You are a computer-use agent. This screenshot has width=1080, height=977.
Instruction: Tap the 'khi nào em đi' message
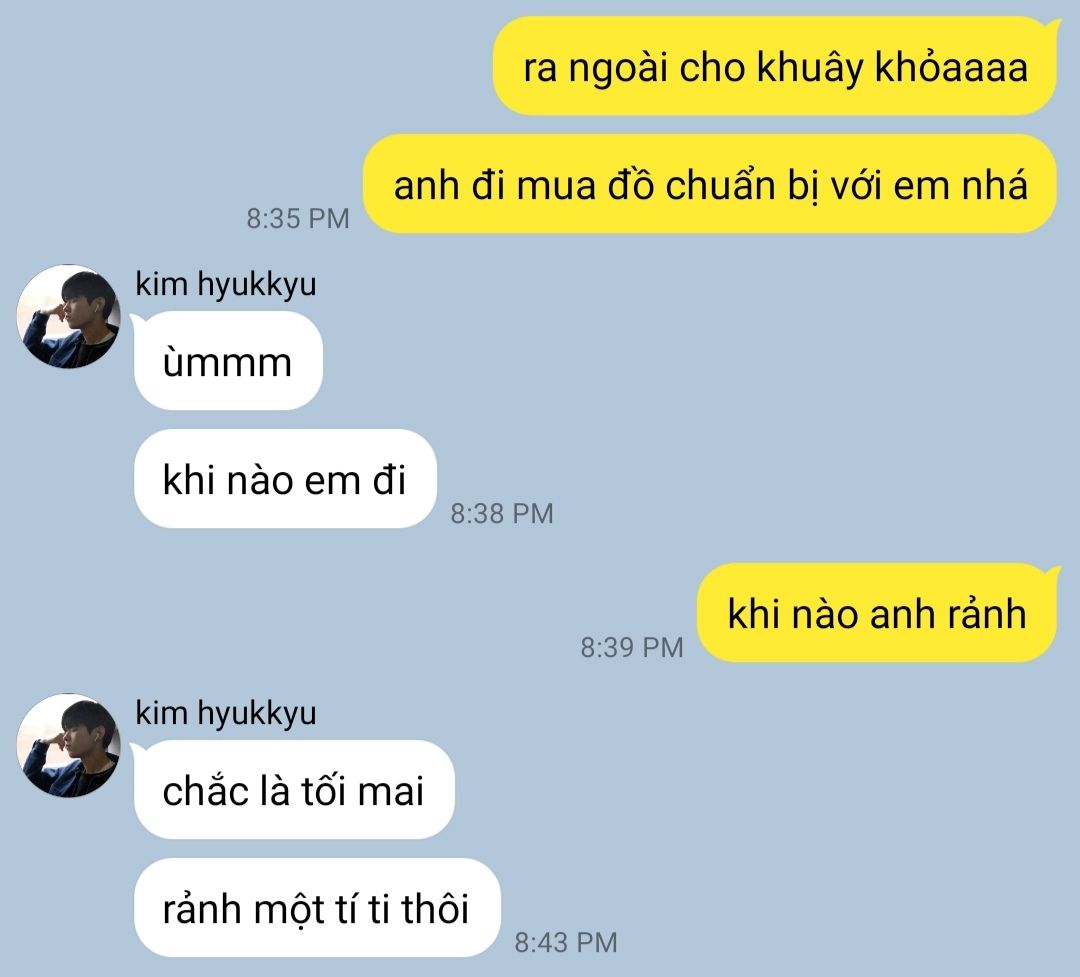285,479
